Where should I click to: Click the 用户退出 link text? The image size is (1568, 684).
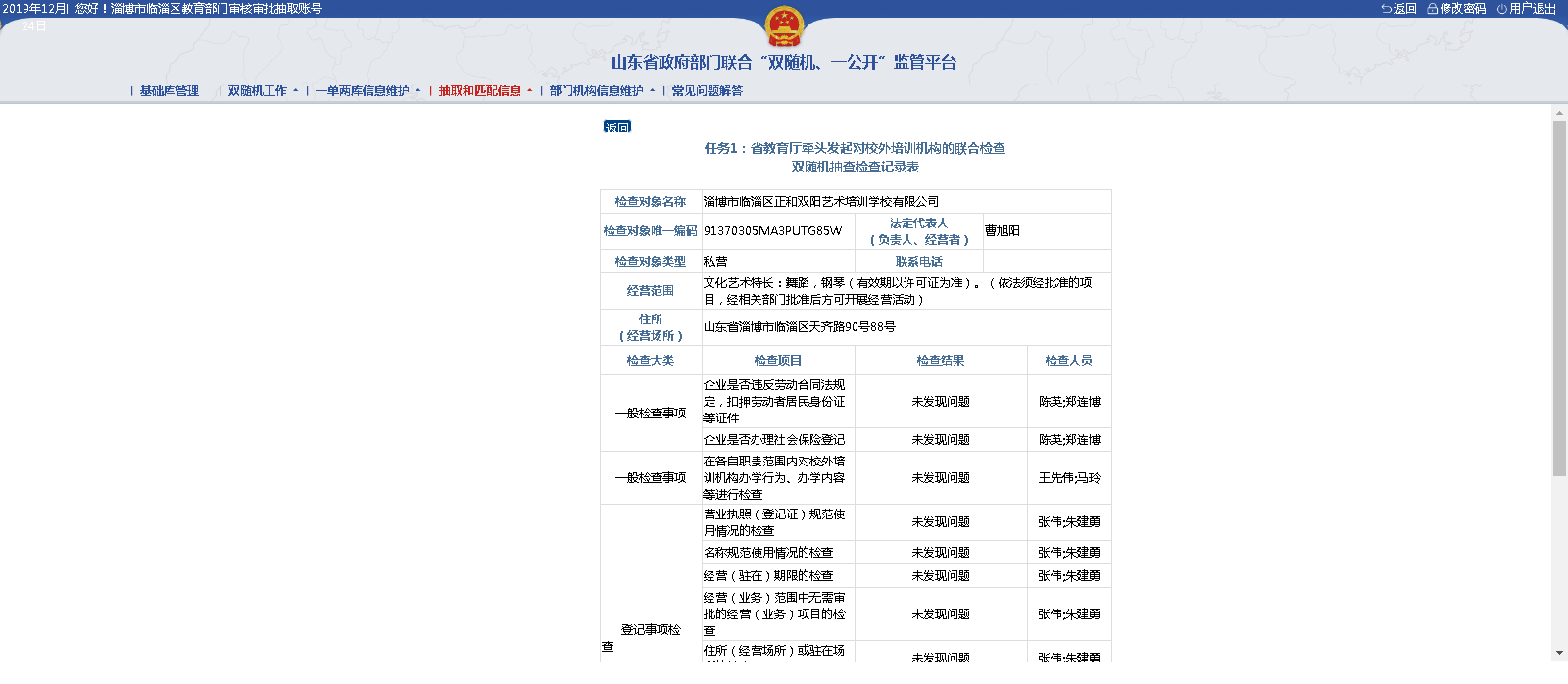pos(1533,9)
